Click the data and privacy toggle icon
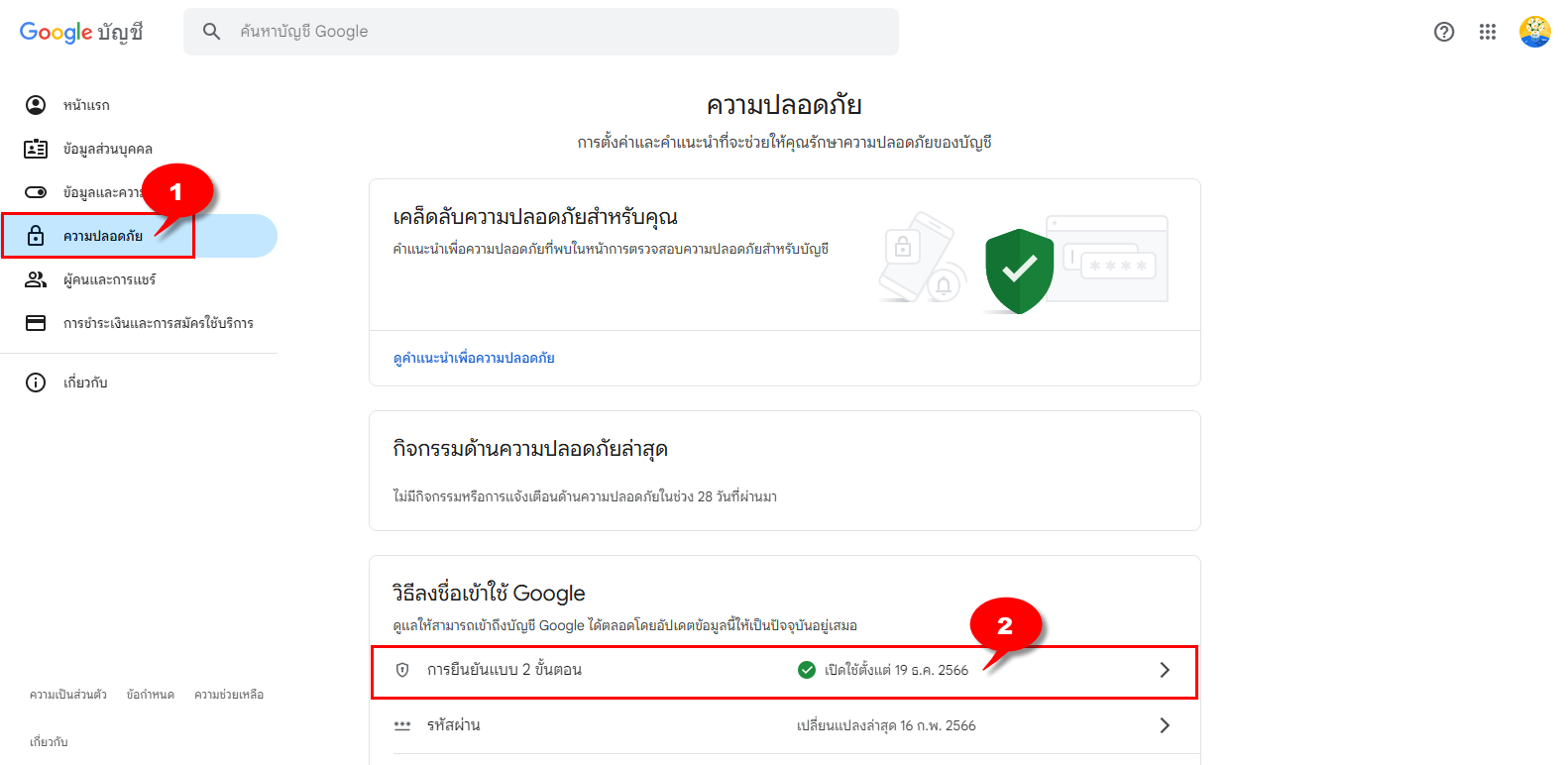Viewport: 1568px width, 765px height. click(x=36, y=192)
